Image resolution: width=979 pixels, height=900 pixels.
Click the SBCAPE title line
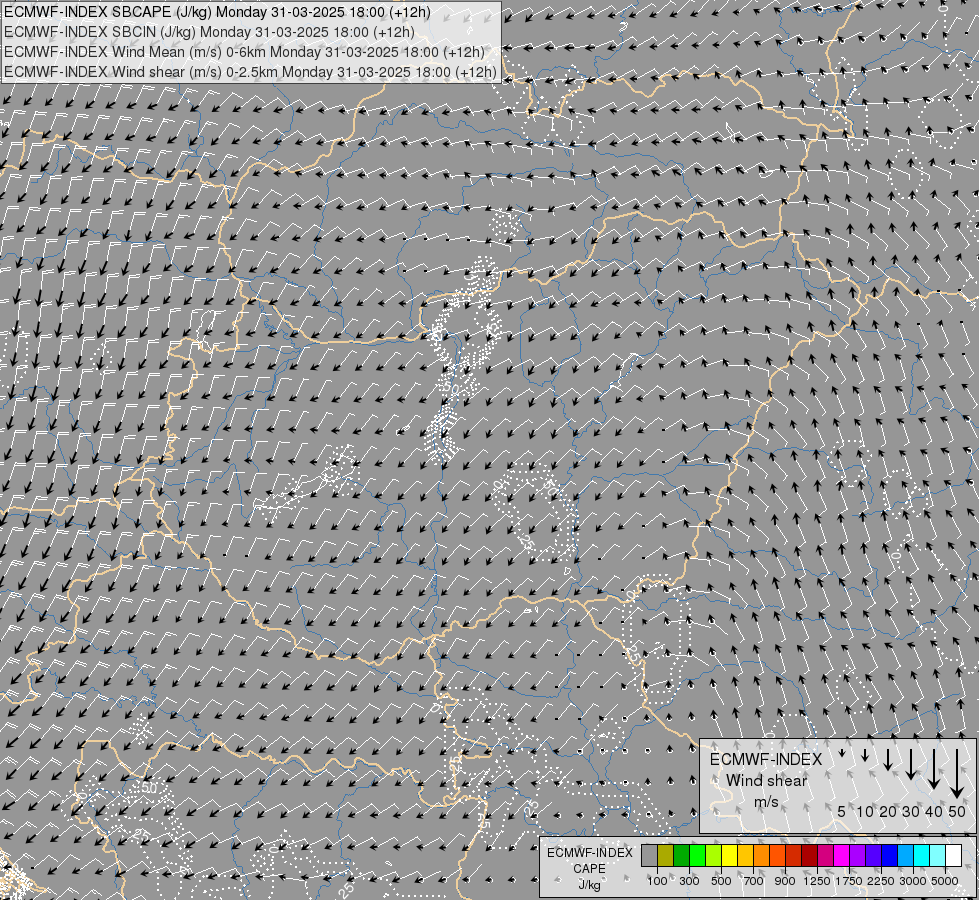coord(217,12)
